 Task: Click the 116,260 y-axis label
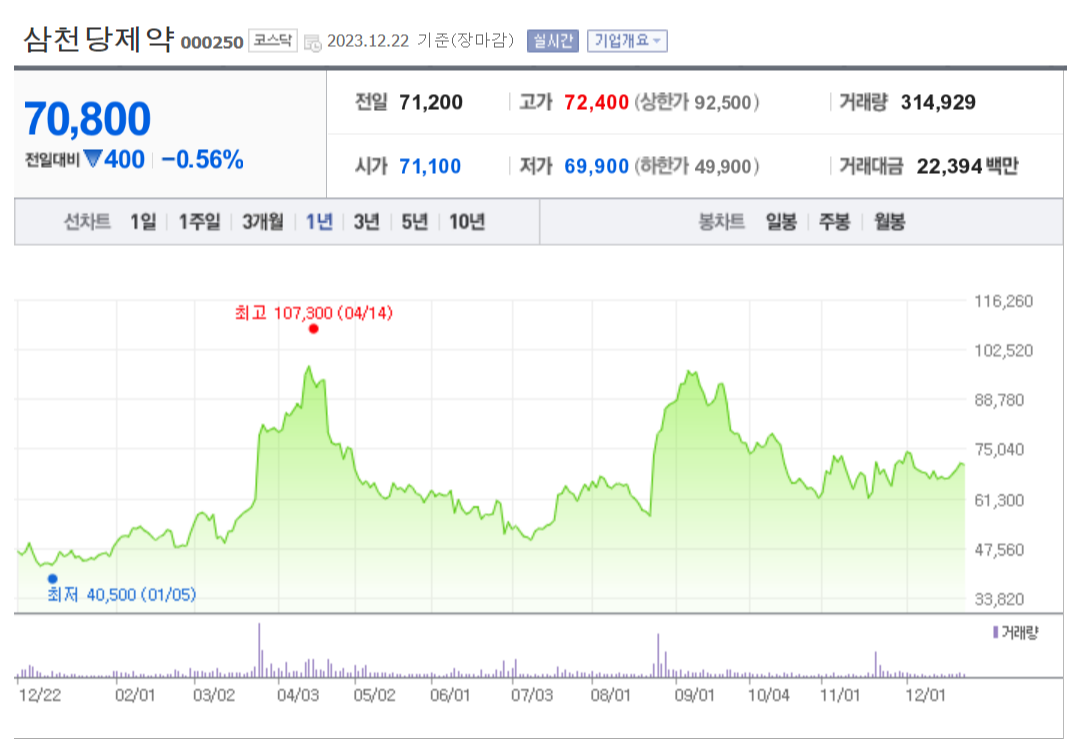tap(1004, 301)
